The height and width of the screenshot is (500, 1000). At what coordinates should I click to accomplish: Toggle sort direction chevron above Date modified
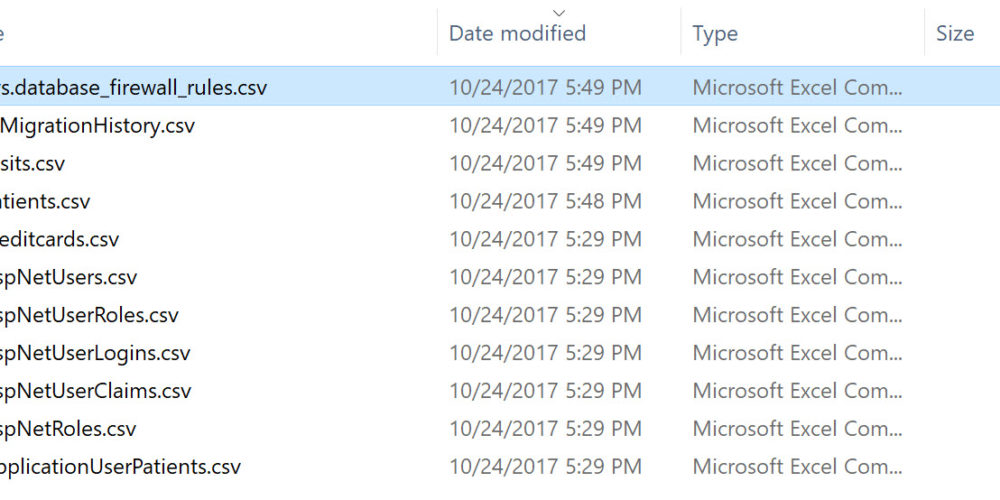[x=558, y=12]
